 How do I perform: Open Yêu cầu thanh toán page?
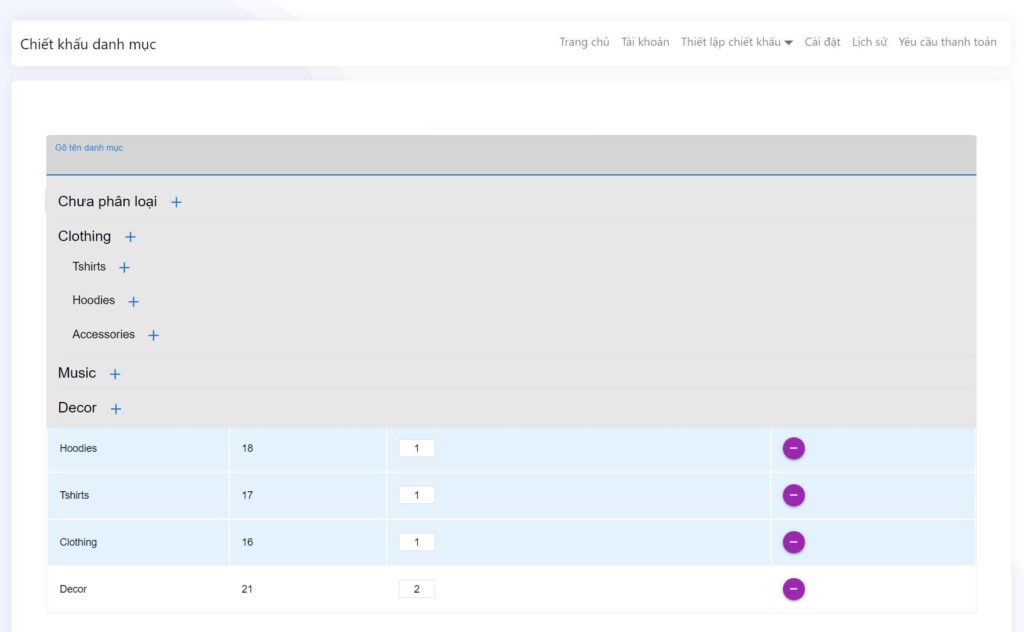(947, 42)
